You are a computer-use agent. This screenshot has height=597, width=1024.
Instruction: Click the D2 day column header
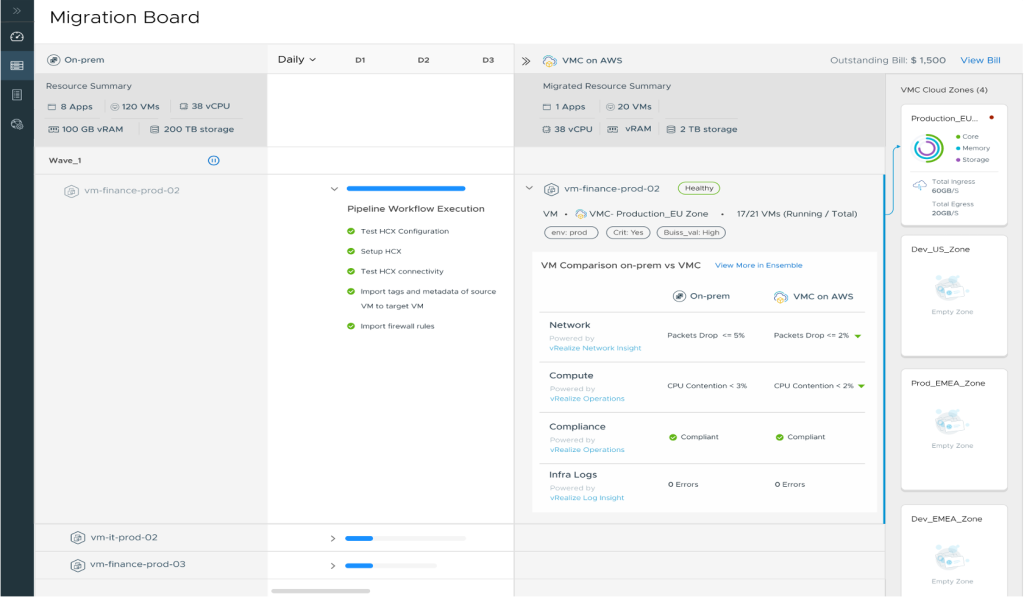click(x=423, y=60)
